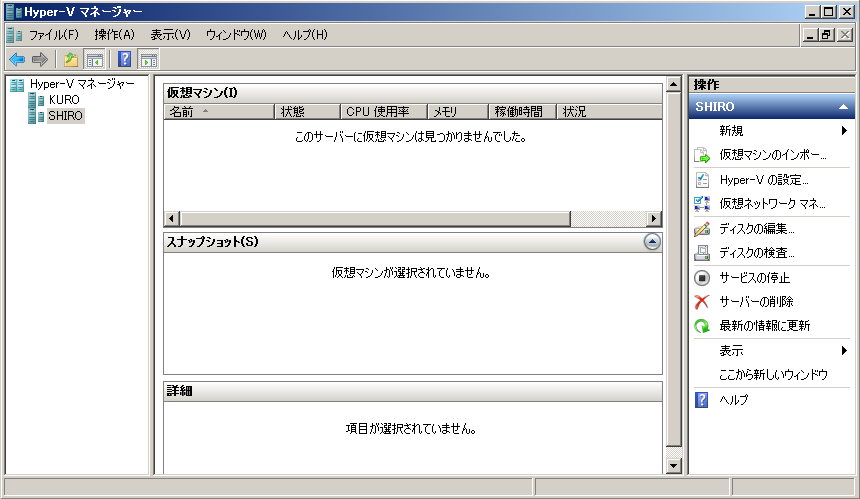Click the horizontal scrollbar thumb in VM list
The image size is (860, 499).
tap(375, 219)
